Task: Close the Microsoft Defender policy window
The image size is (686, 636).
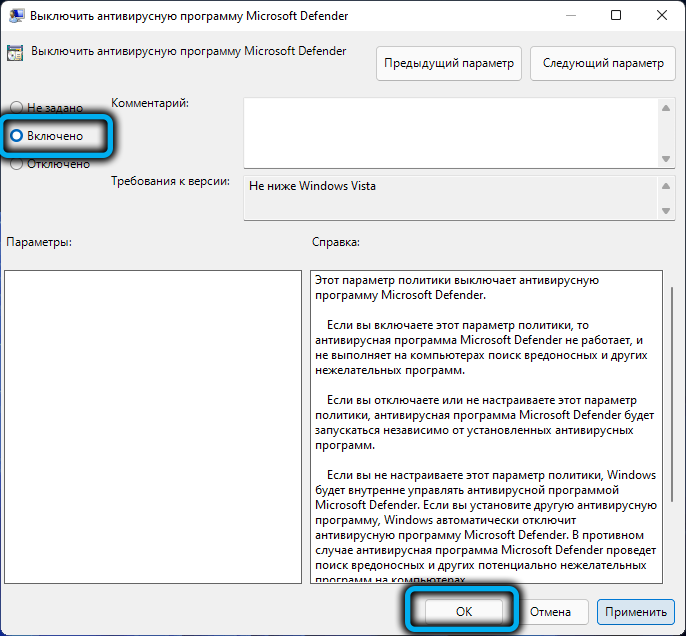Action: pos(660,15)
